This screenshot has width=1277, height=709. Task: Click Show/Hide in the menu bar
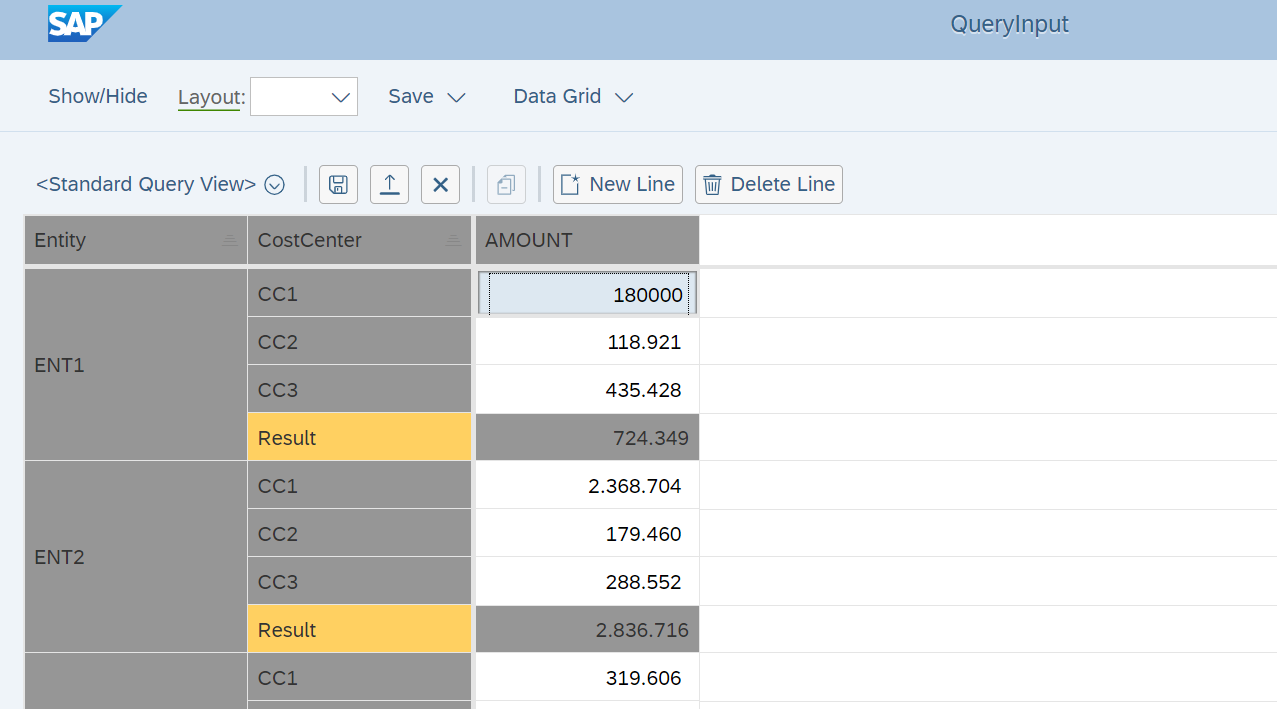click(98, 97)
